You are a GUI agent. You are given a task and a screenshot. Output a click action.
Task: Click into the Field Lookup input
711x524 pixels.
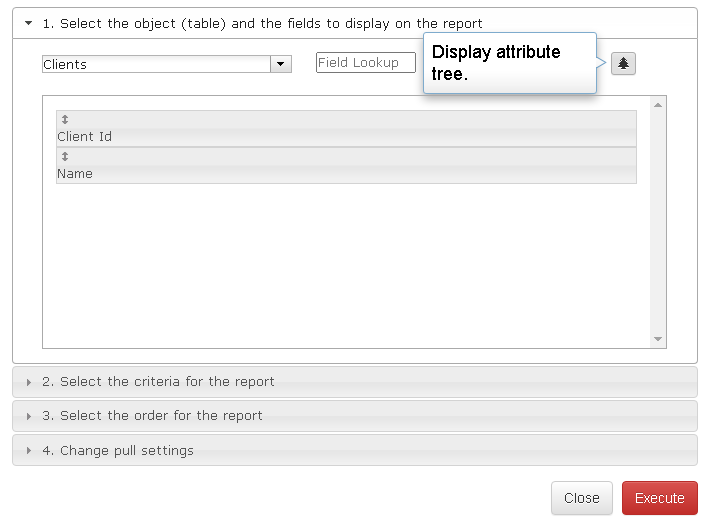(x=365, y=63)
